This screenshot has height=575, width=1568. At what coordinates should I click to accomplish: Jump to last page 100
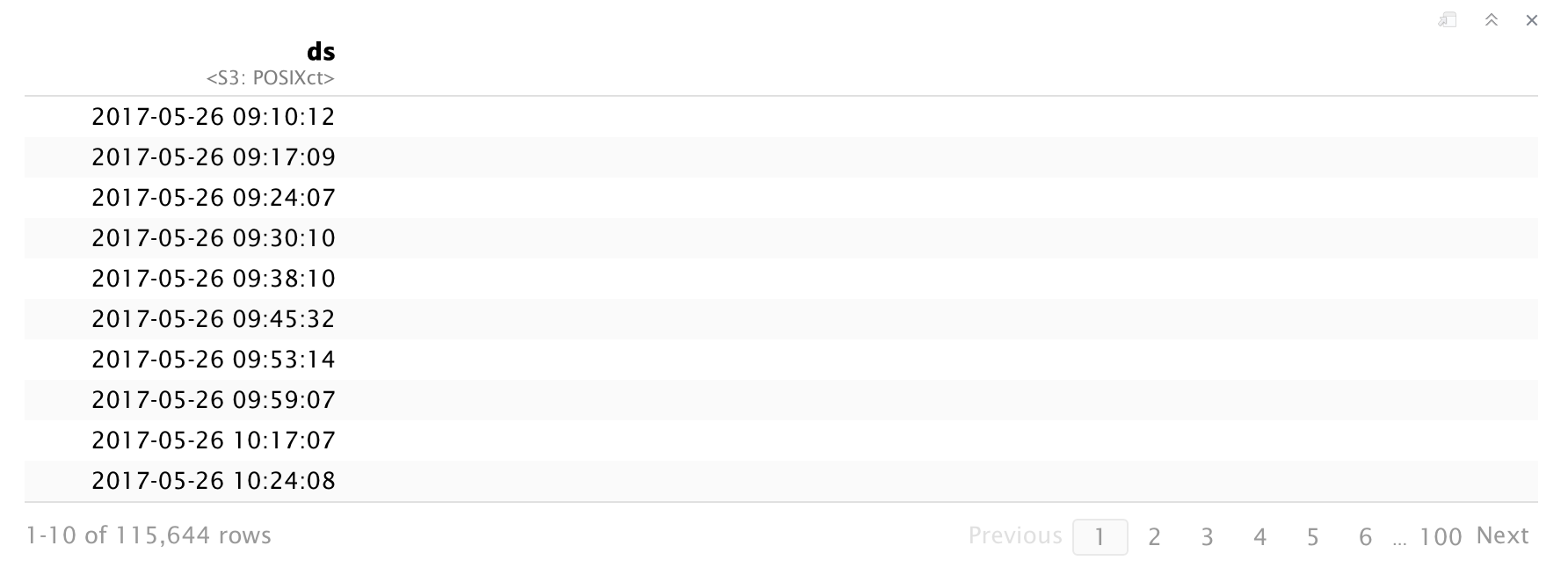coord(1441,536)
